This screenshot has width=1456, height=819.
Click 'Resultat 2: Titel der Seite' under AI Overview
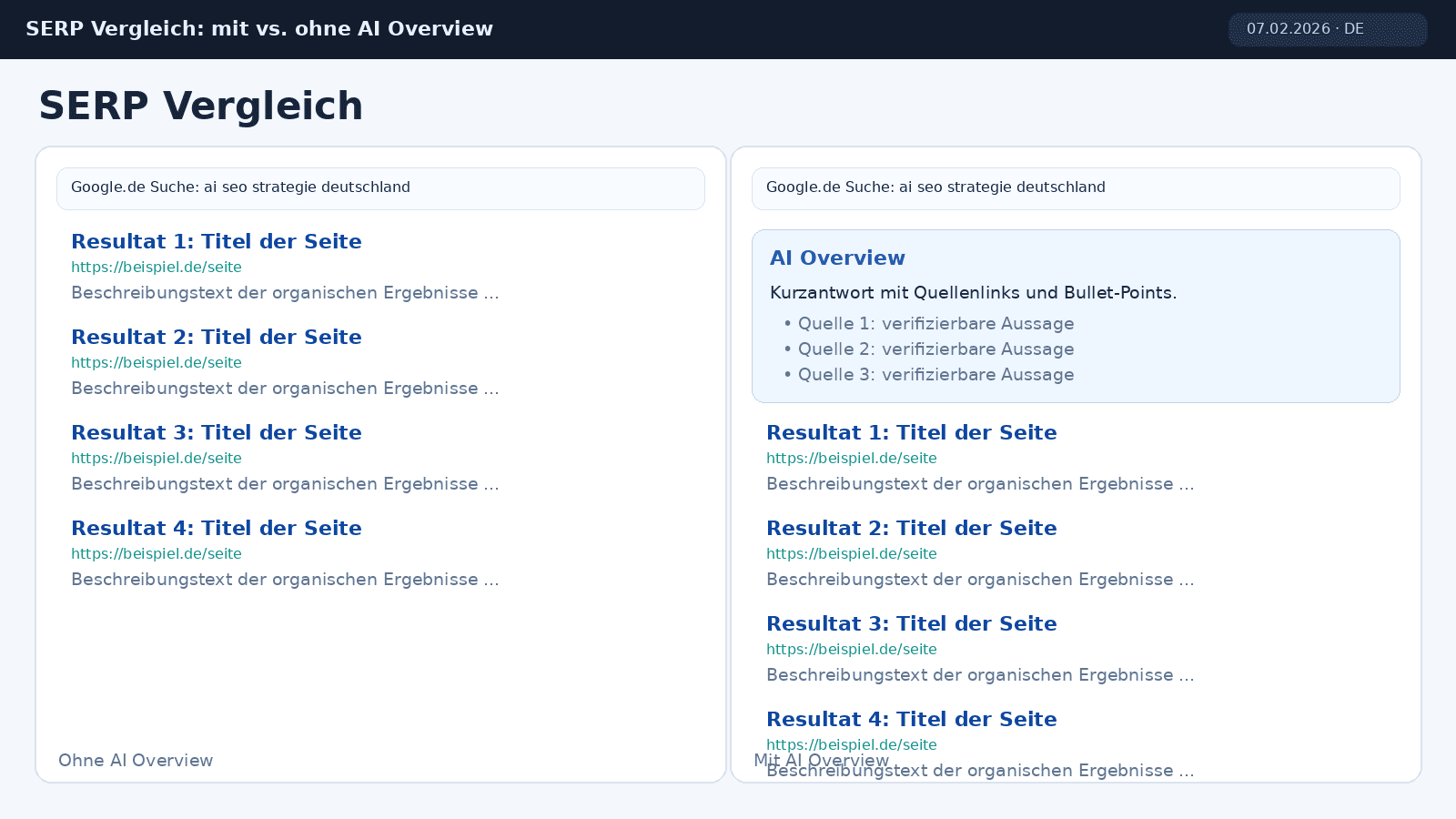click(x=912, y=528)
